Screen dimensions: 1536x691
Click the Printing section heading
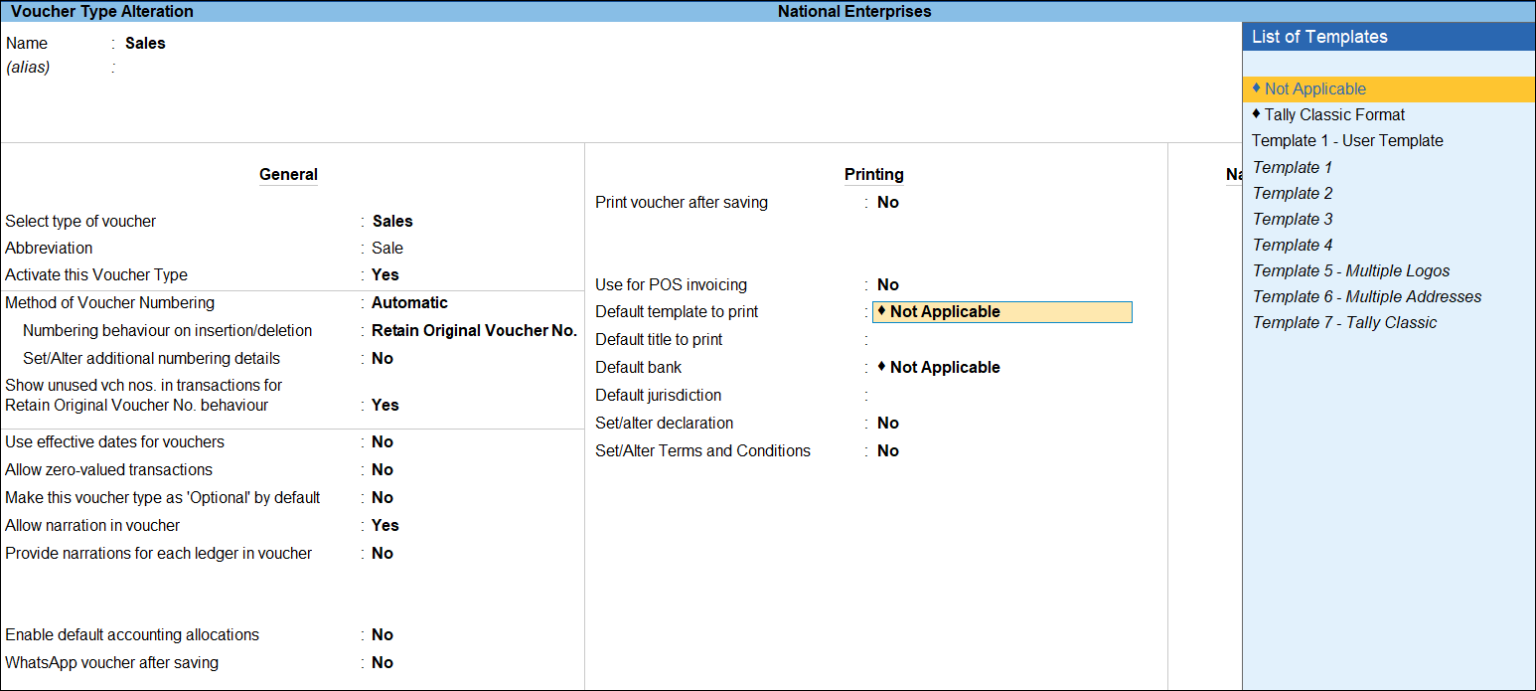coord(874,175)
